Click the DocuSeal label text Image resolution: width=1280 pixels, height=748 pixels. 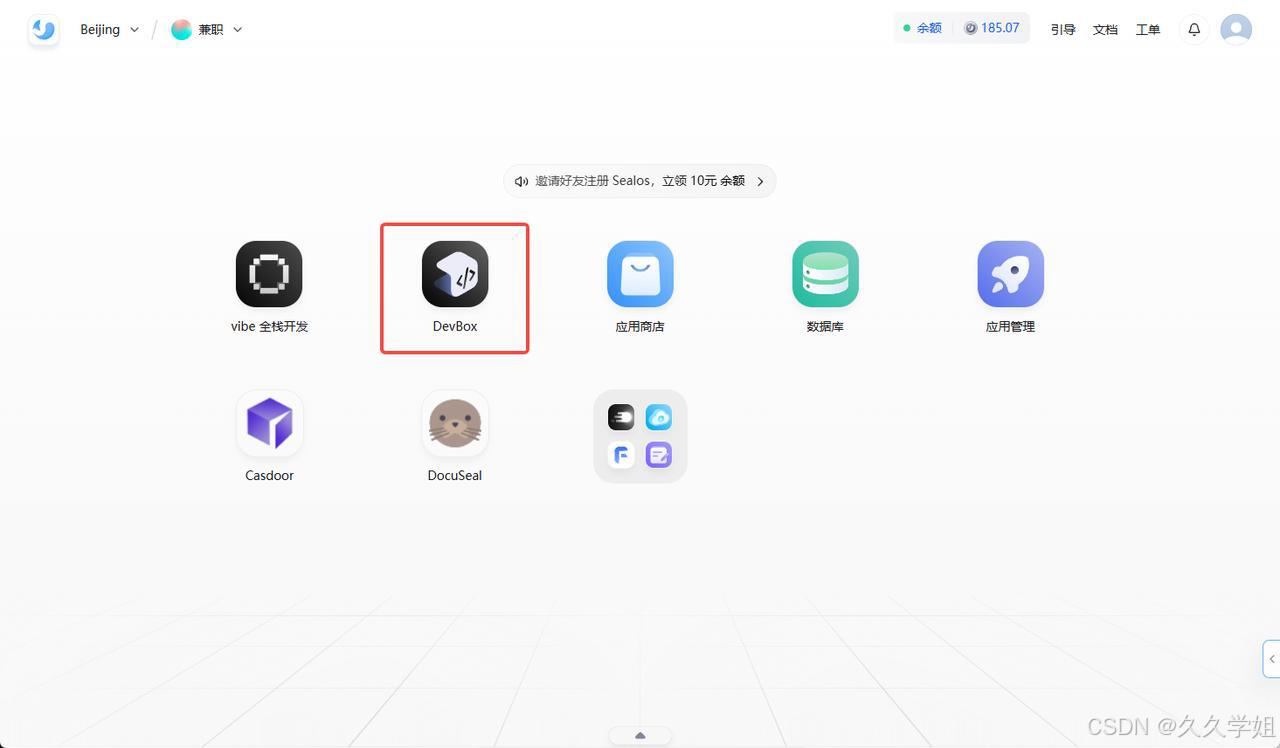point(455,475)
